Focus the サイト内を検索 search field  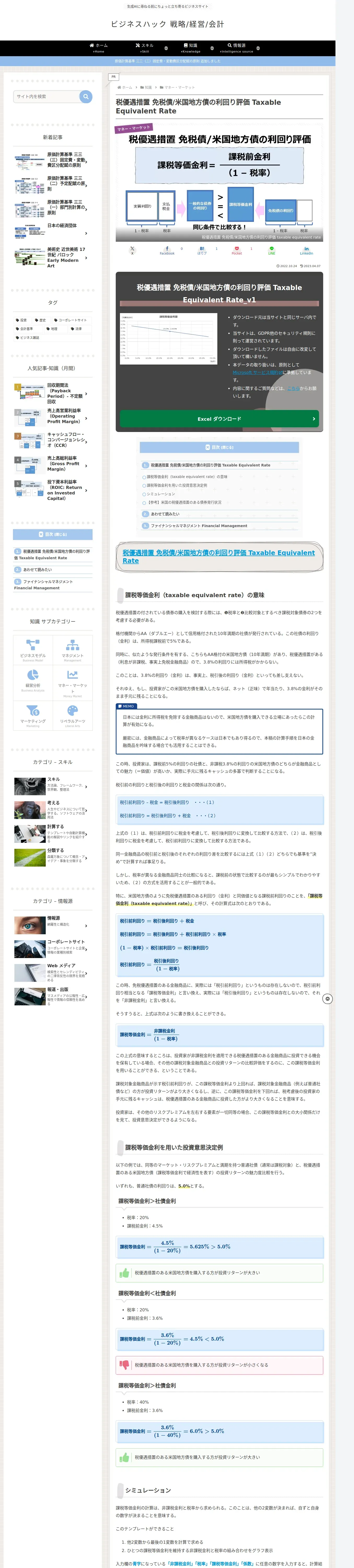(47, 96)
